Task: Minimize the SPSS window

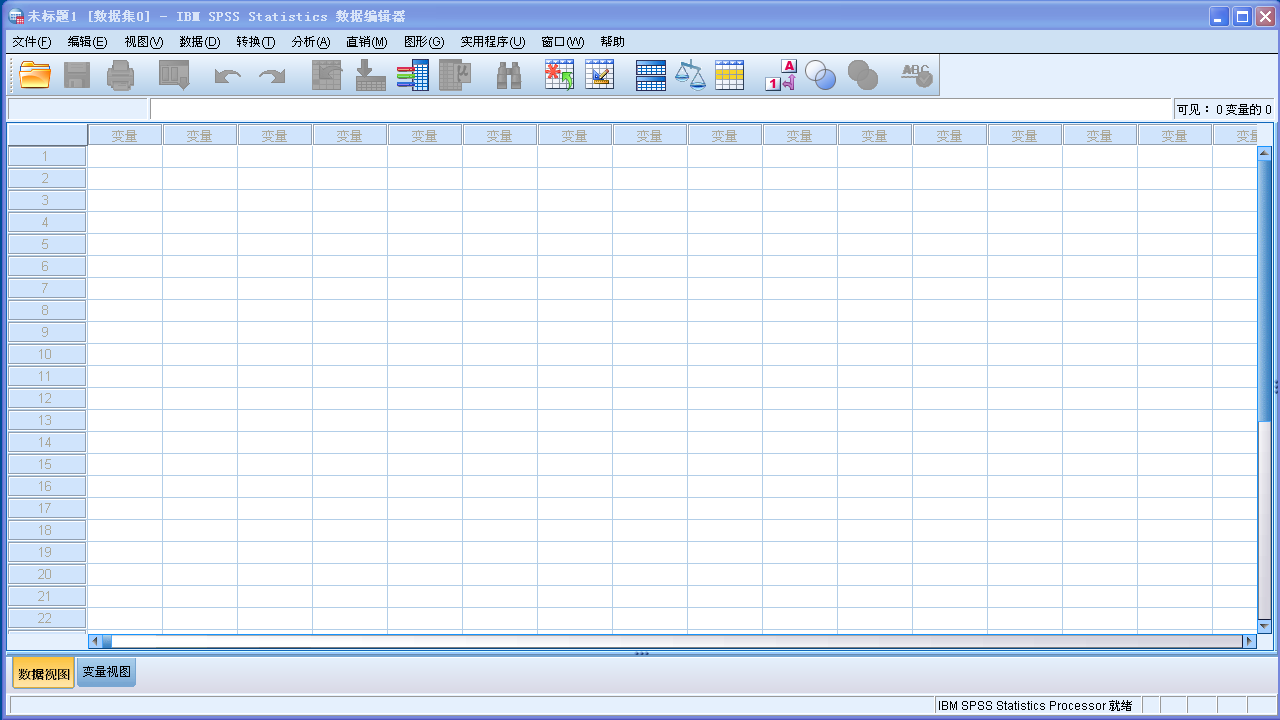Action: [x=1219, y=16]
